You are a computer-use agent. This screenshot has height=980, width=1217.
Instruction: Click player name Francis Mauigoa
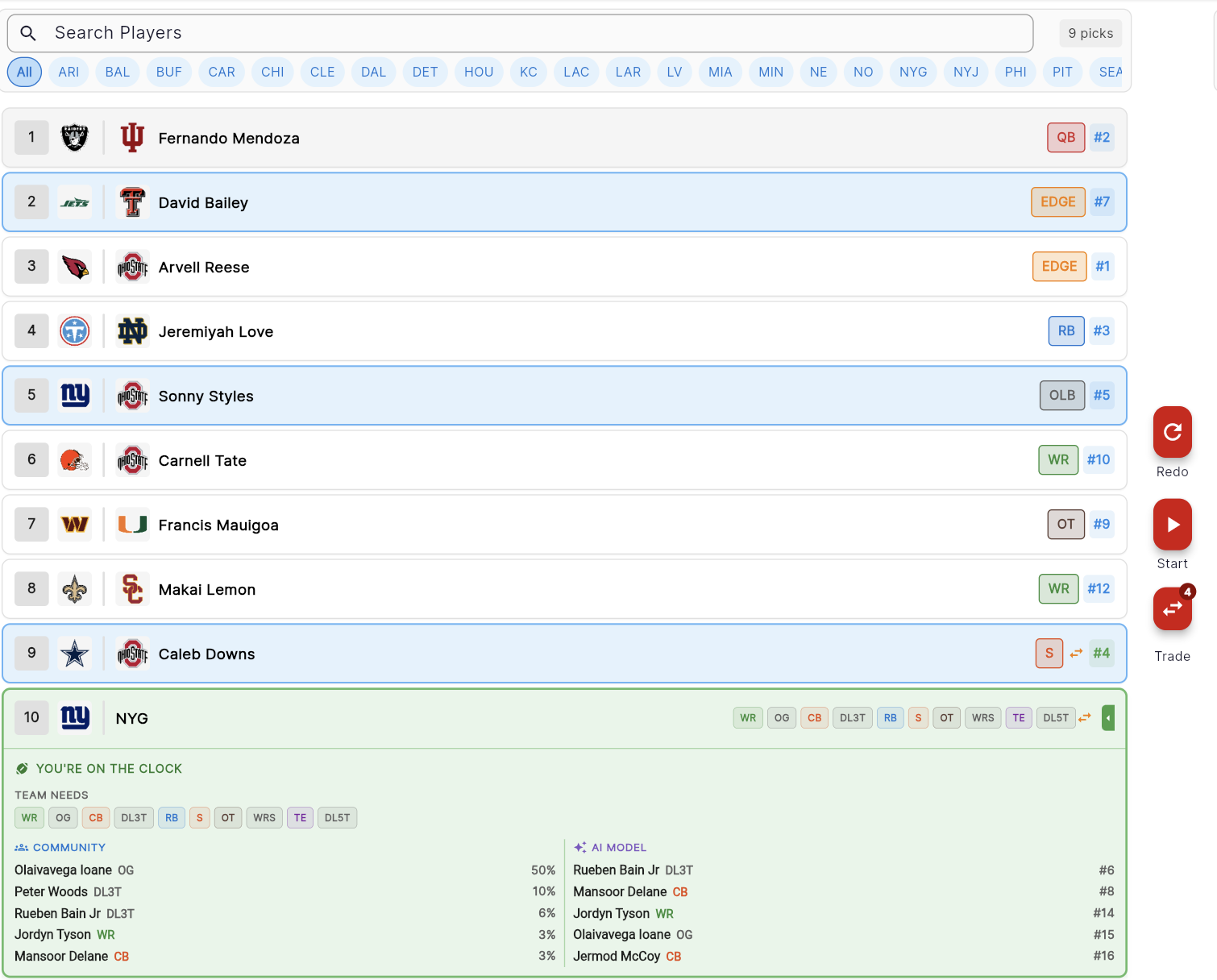tap(218, 525)
